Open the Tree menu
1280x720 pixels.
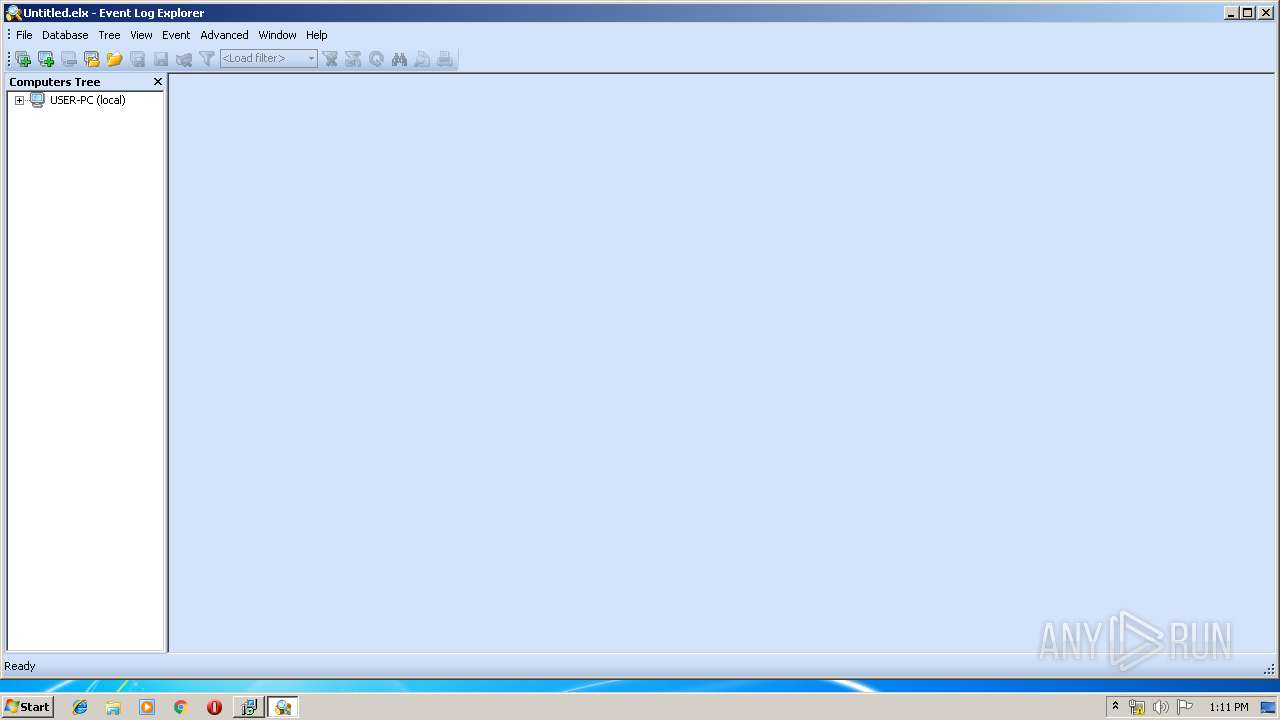(109, 35)
